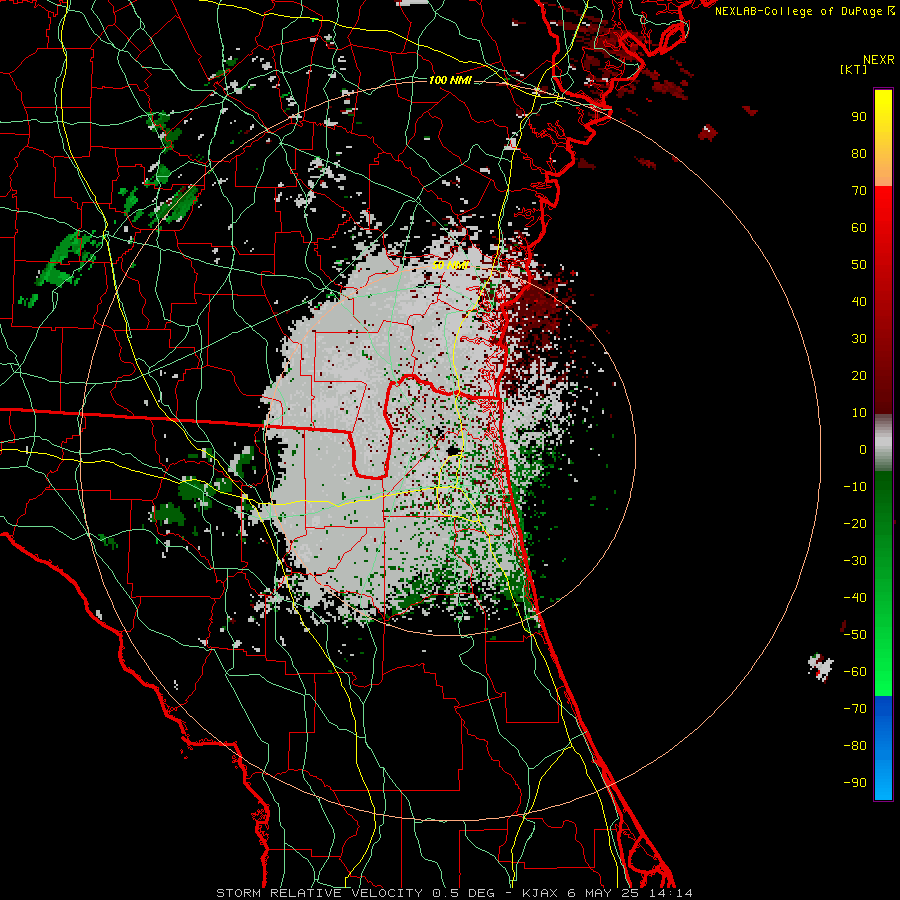900x900 pixels.
Task: Click the 70 value on velocity scale
Action: pos(859,191)
